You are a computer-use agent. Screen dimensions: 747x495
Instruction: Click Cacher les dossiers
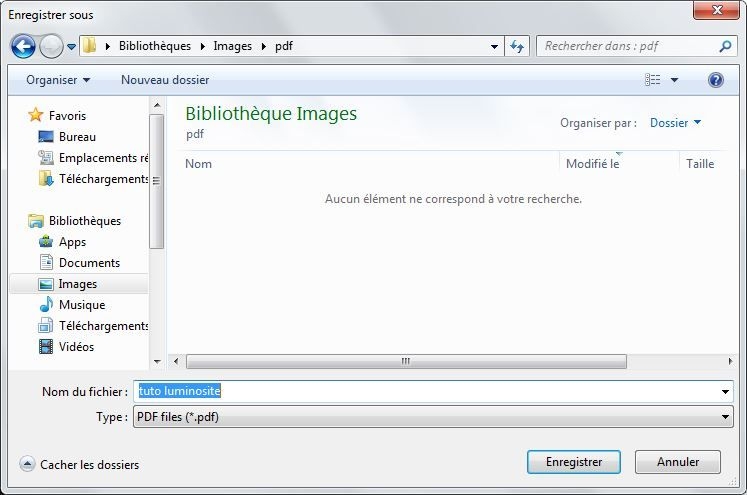pos(79,464)
